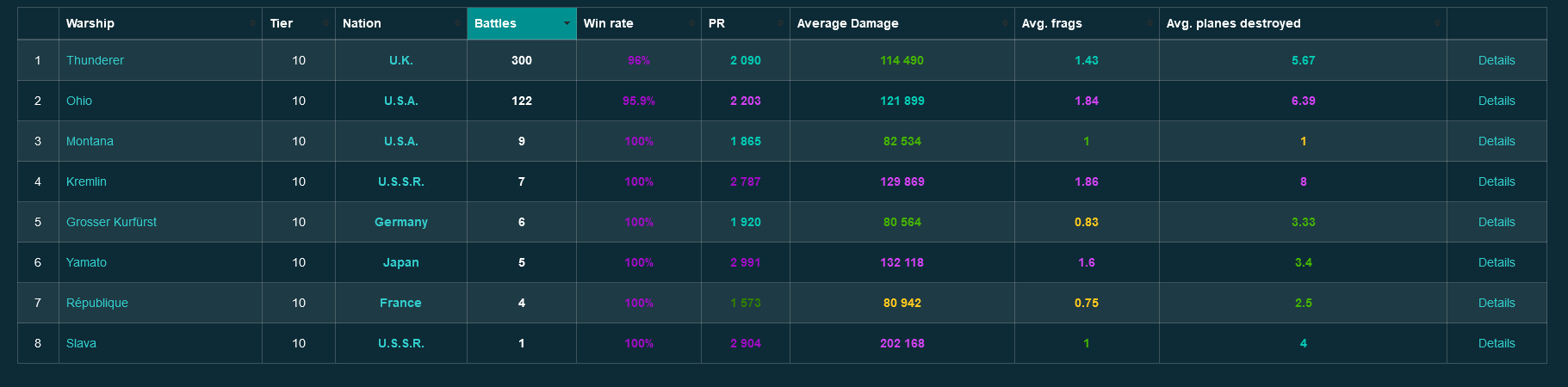View Details for the Kremlin row
This screenshot has height=387, width=1568.
click(1496, 181)
